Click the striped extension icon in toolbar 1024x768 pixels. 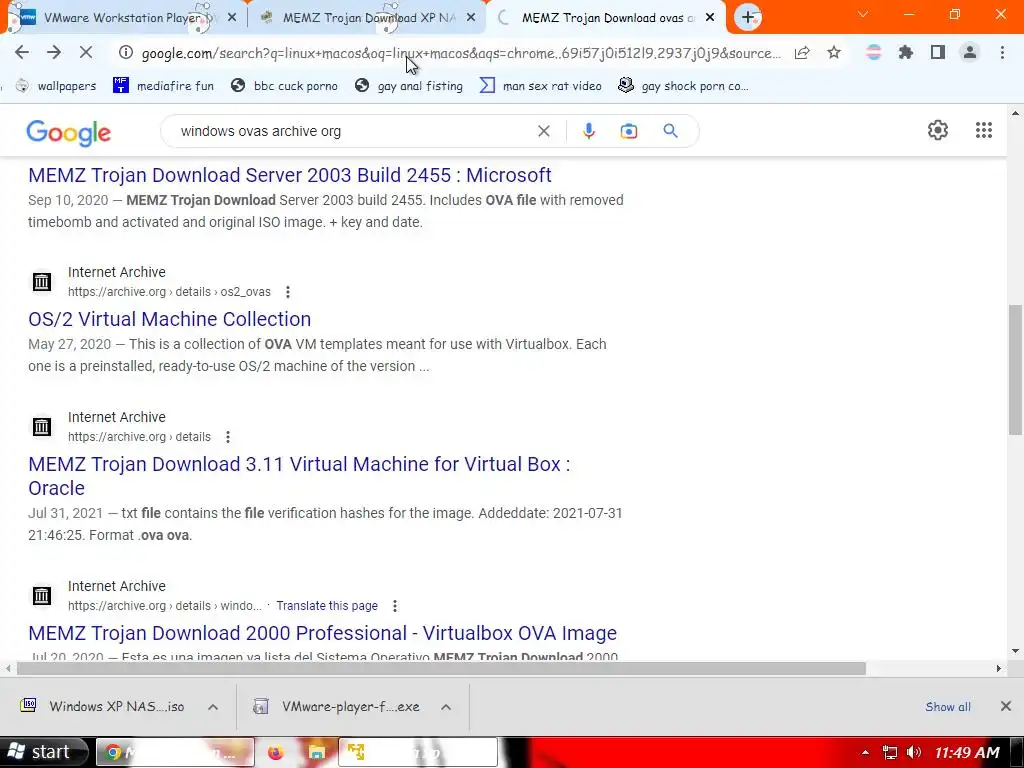(x=873, y=53)
